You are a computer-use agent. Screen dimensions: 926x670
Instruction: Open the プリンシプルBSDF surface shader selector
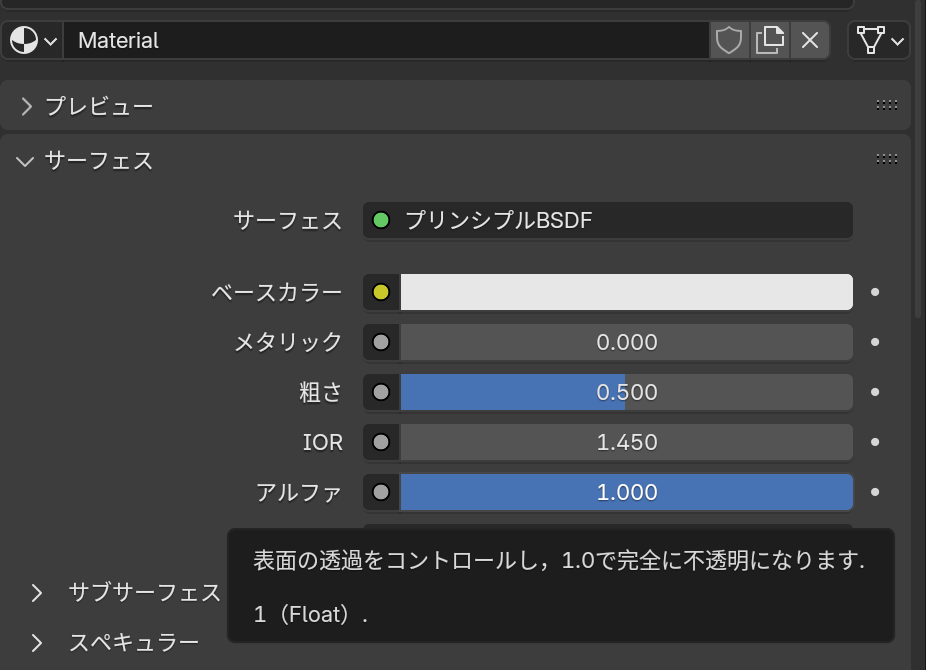coord(608,220)
